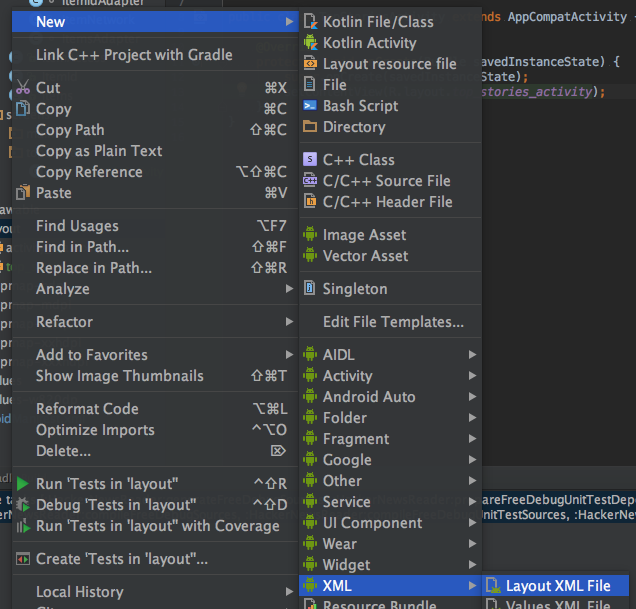Open the UI Component submenu
Screen dimensions: 636x609
[x=390, y=523]
